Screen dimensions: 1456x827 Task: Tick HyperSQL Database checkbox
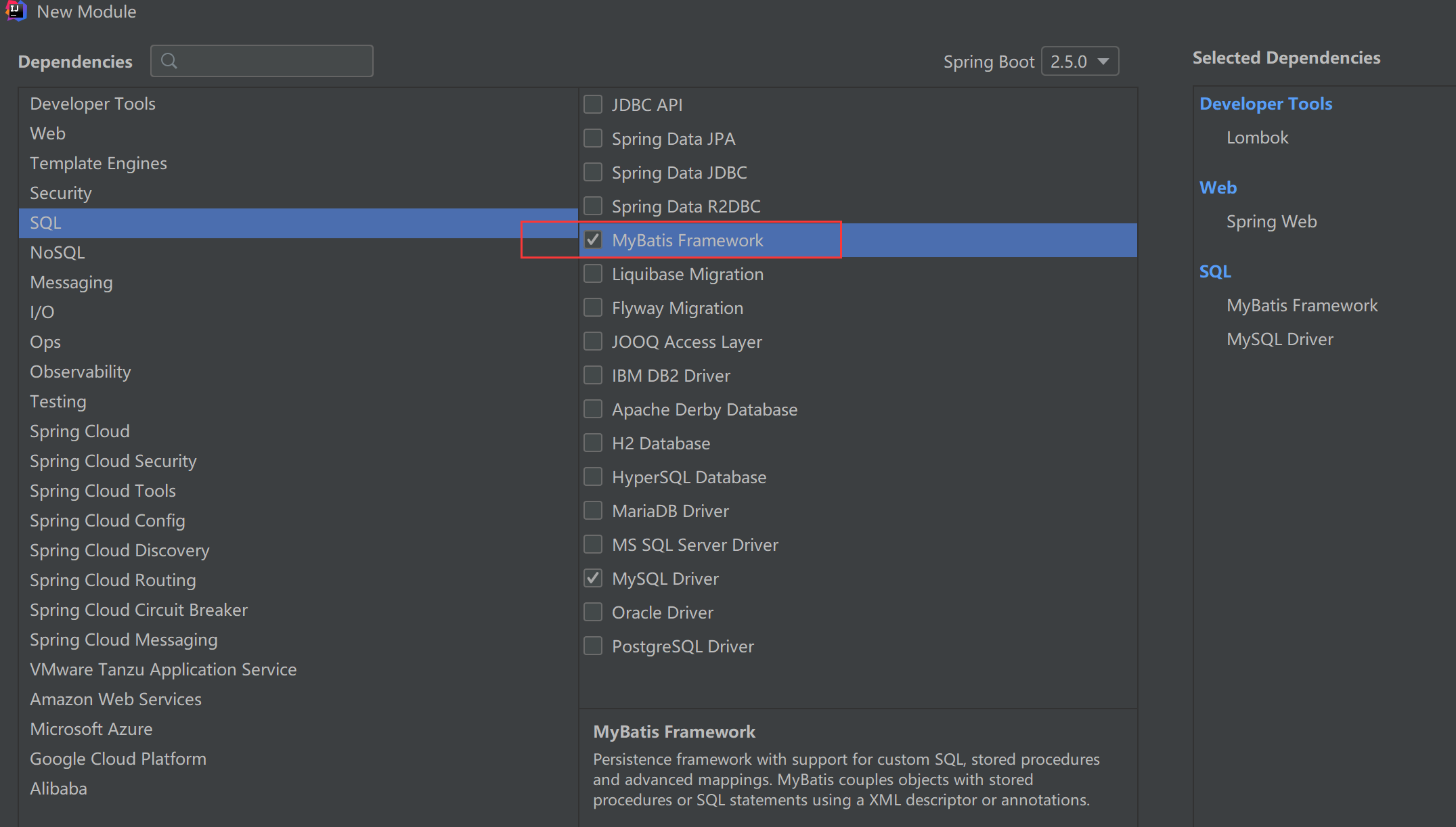coord(593,476)
